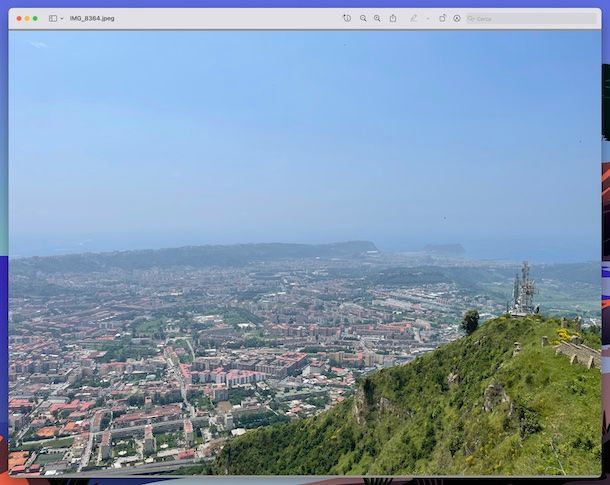Open the Share menu

393,18
